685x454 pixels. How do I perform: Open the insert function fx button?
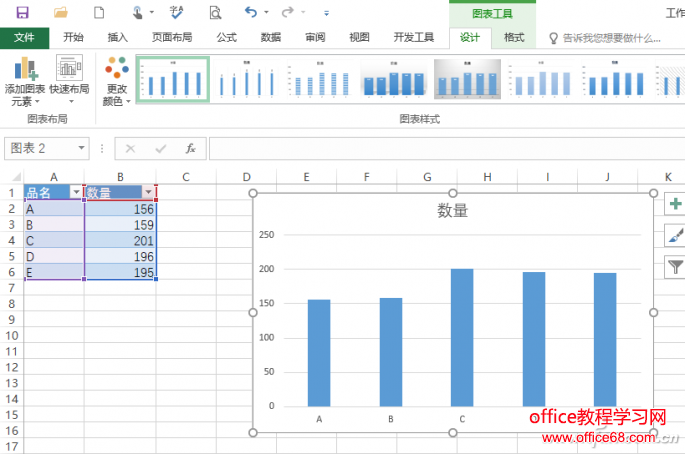[x=190, y=149]
